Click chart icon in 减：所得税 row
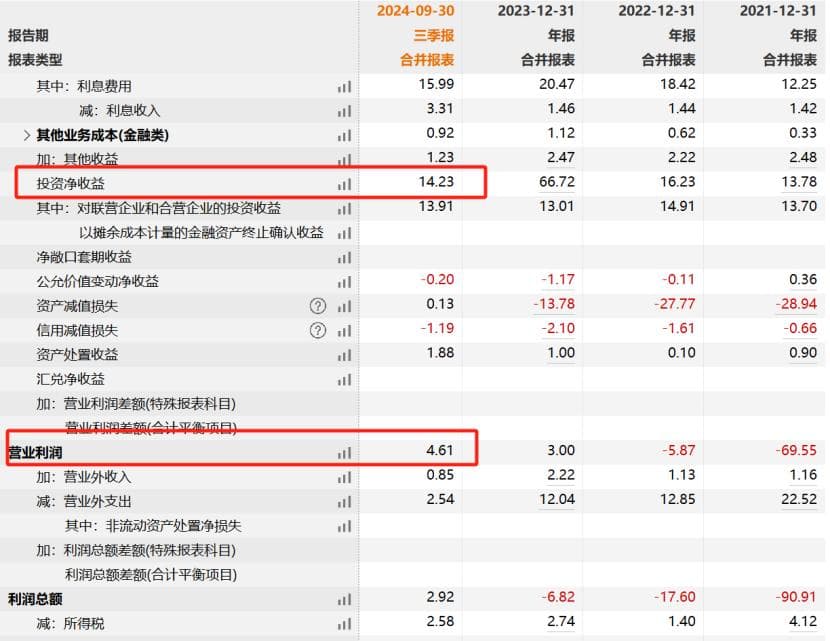This screenshot has width=830, height=641. click(344, 624)
